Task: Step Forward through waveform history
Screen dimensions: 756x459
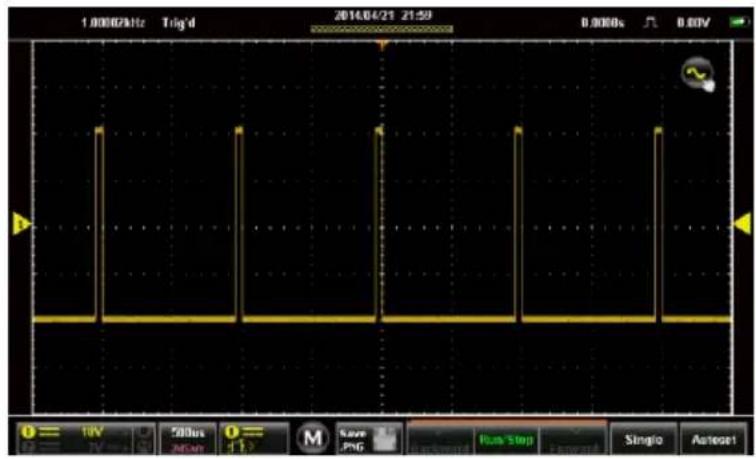Action: (x=573, y=440)
